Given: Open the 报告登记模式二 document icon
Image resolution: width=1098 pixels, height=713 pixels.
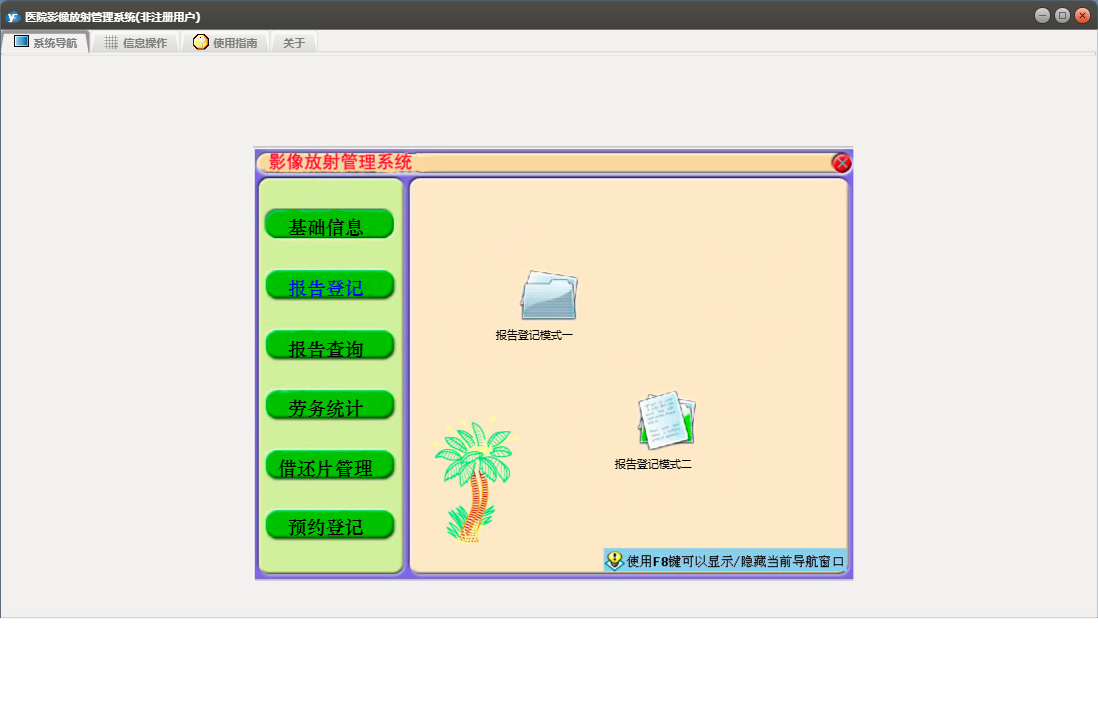Looking at the screenshot, I should coord(667,420).
